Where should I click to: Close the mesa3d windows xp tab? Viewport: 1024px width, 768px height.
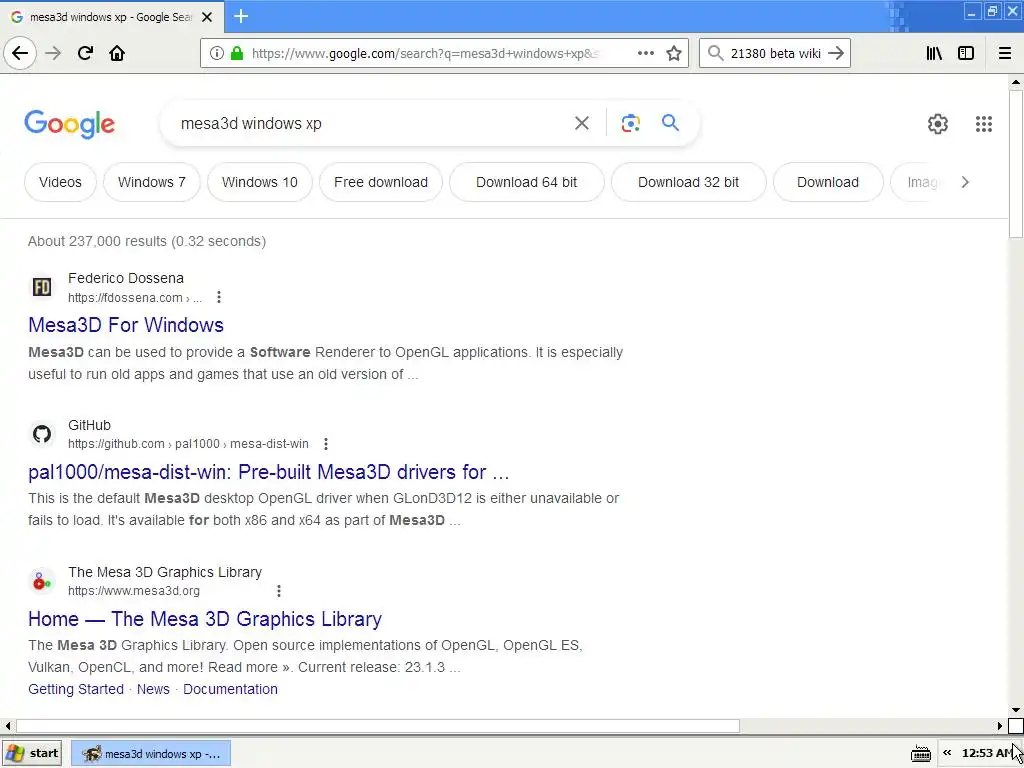[x=207, y=17]
